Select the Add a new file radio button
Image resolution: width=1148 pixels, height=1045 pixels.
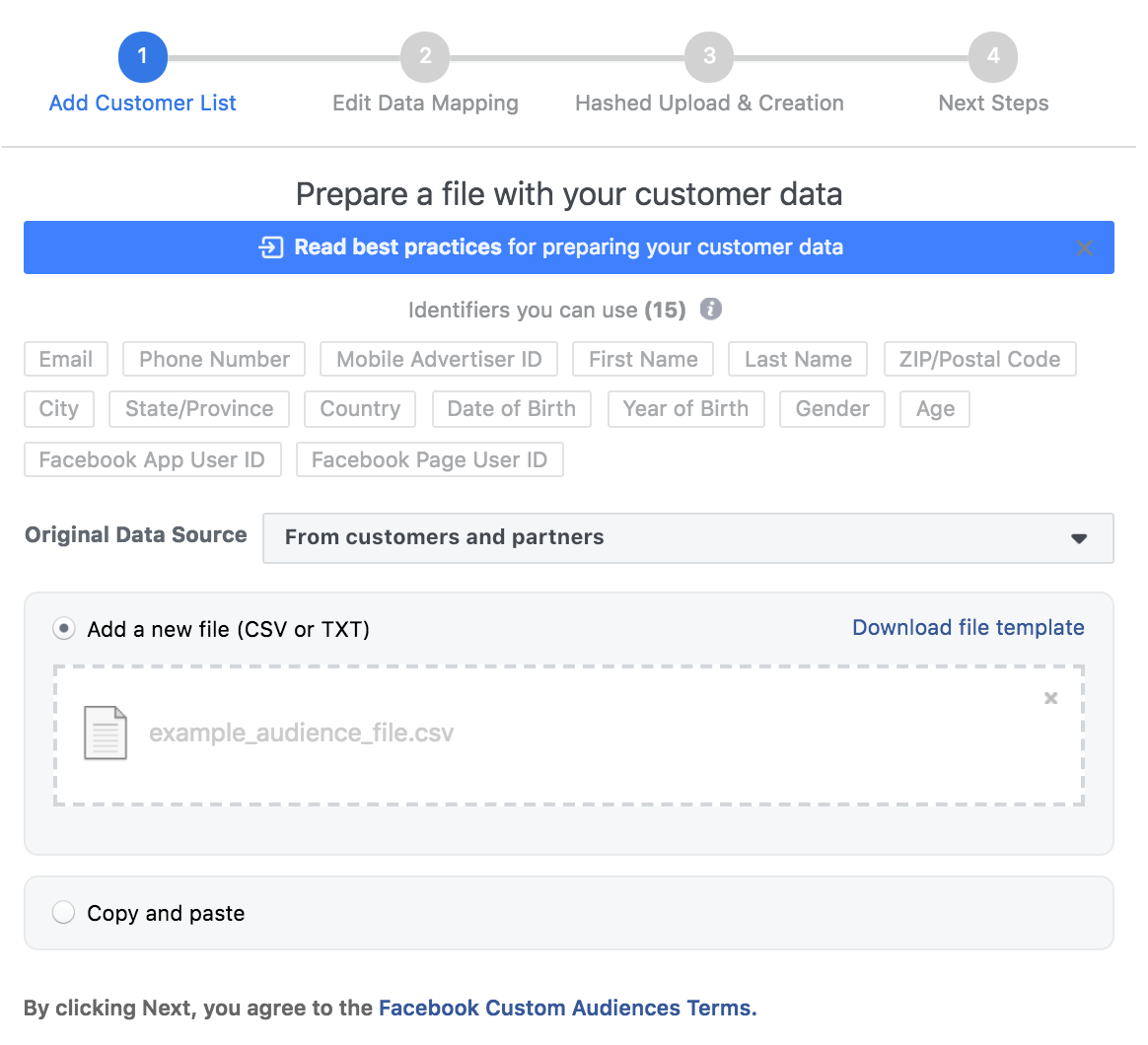tap(64, 628)
